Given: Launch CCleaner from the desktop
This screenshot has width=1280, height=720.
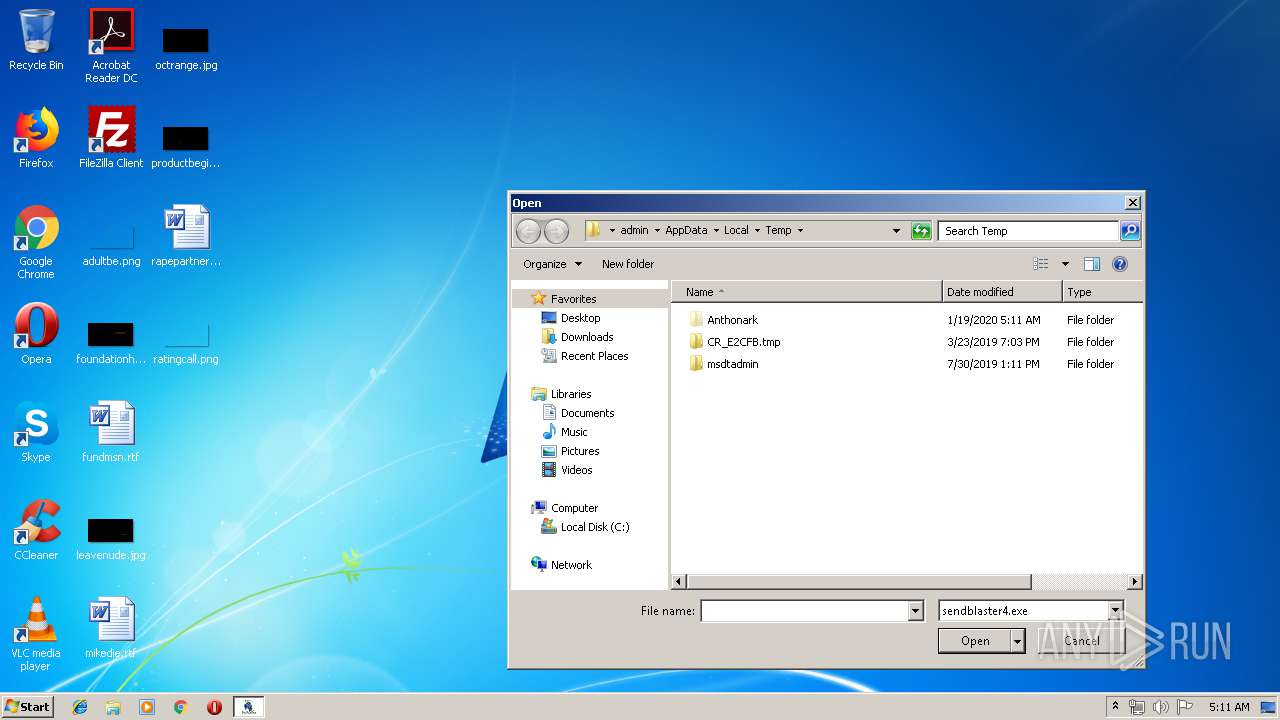Looking at the screenshot, I should [x=36, y=530].
